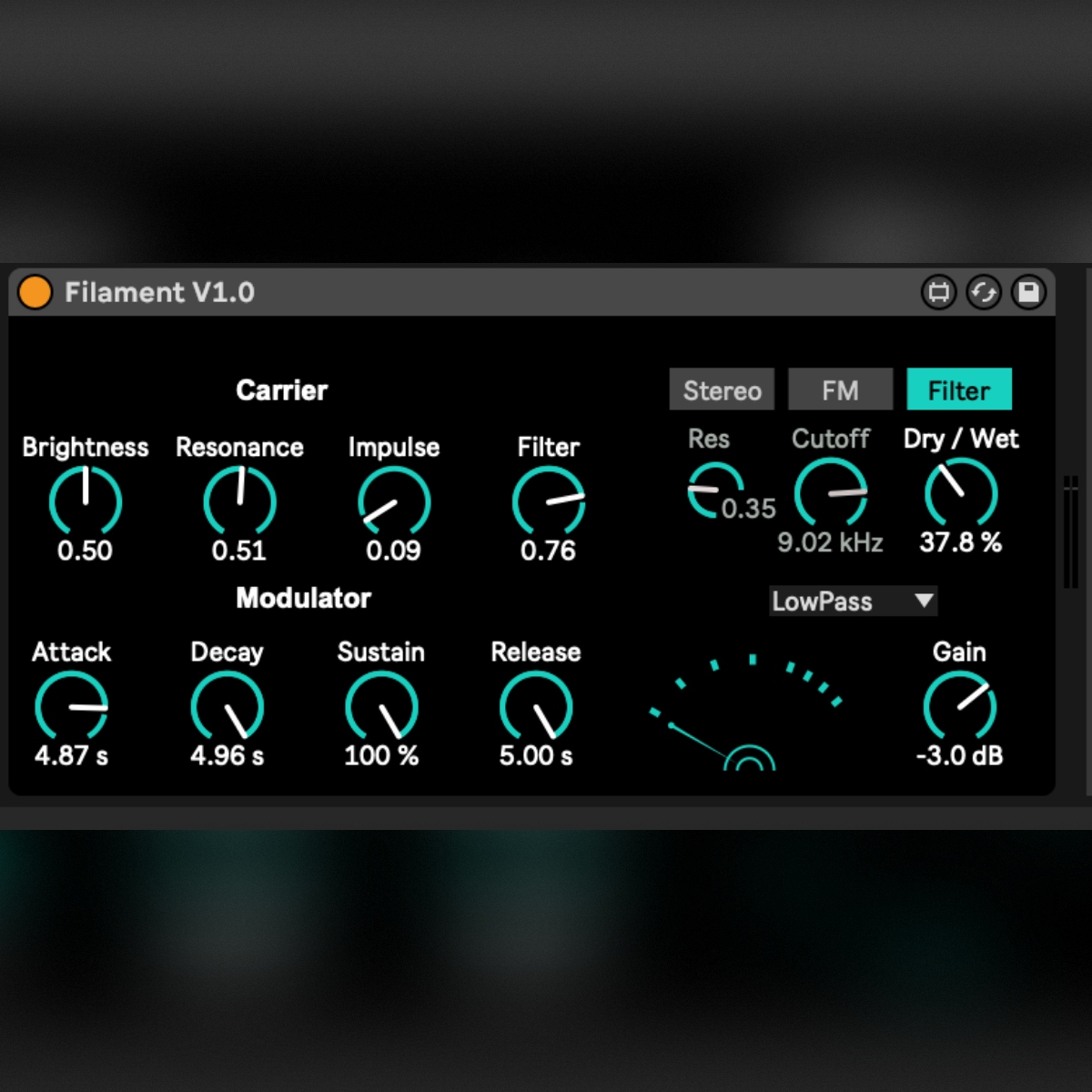The image size is (1092, 1092).
Task: Click the hot-swap preset icon
Action: pos(984,292)
